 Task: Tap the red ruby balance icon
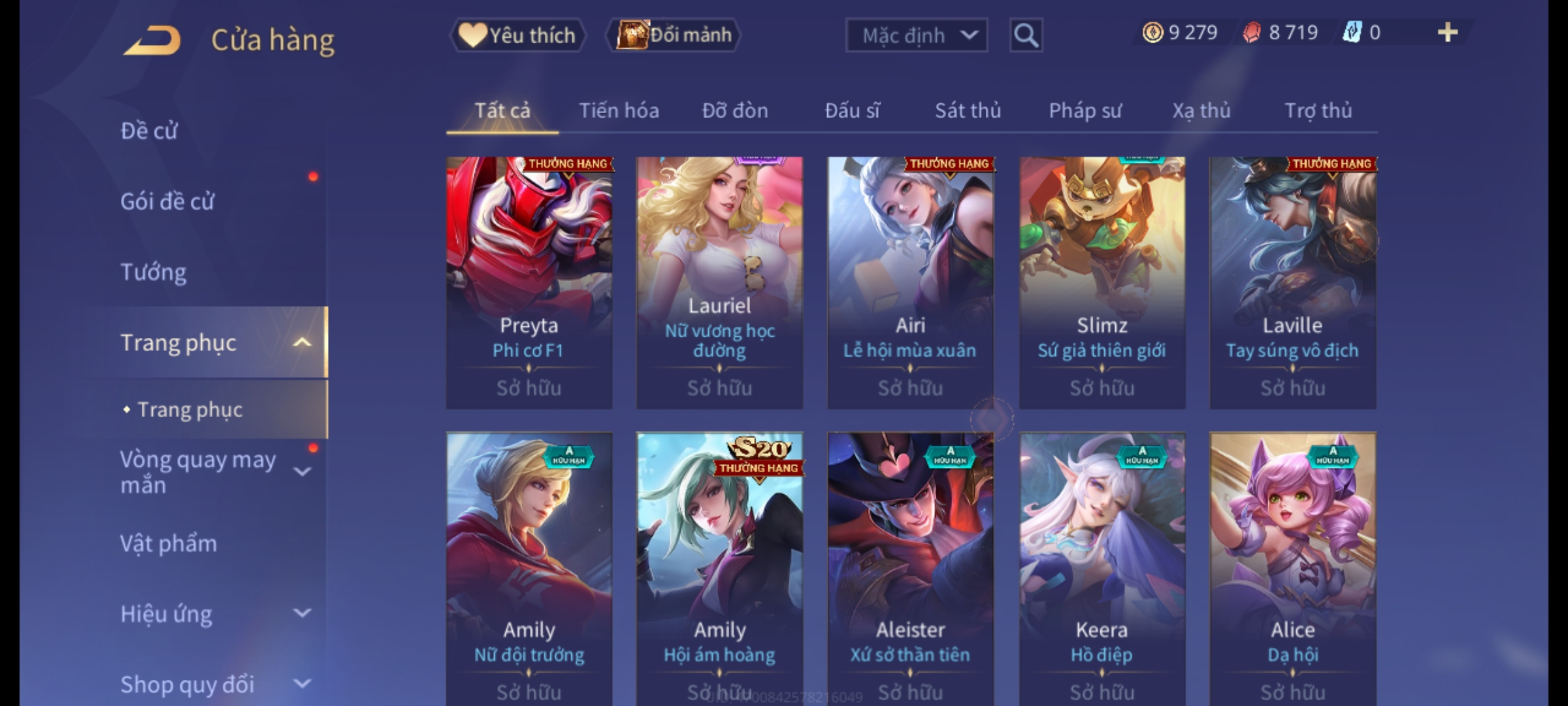(x=1251, y=33)
